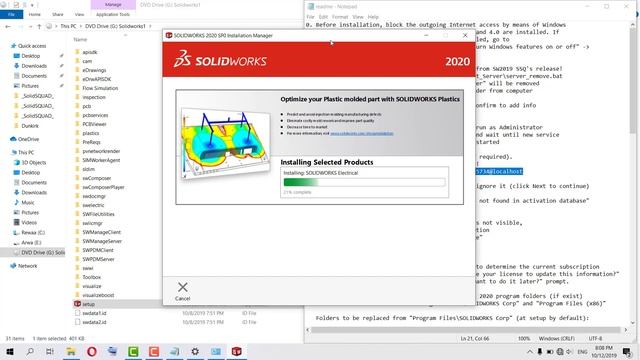Open Edit menu in Notepad

[x=323, y=17]
